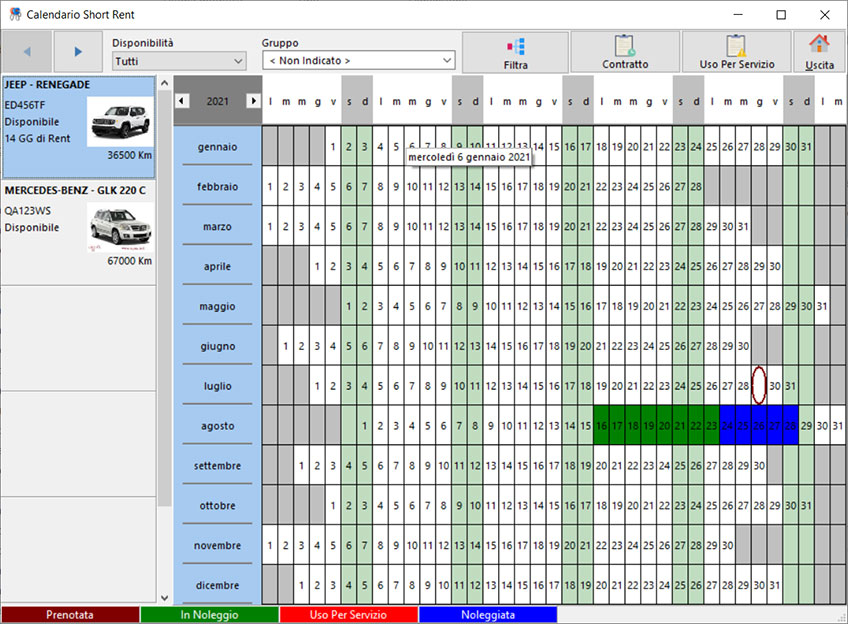Select the Mercedes-Benz GLK 220 C card

[x=79, y=226]
